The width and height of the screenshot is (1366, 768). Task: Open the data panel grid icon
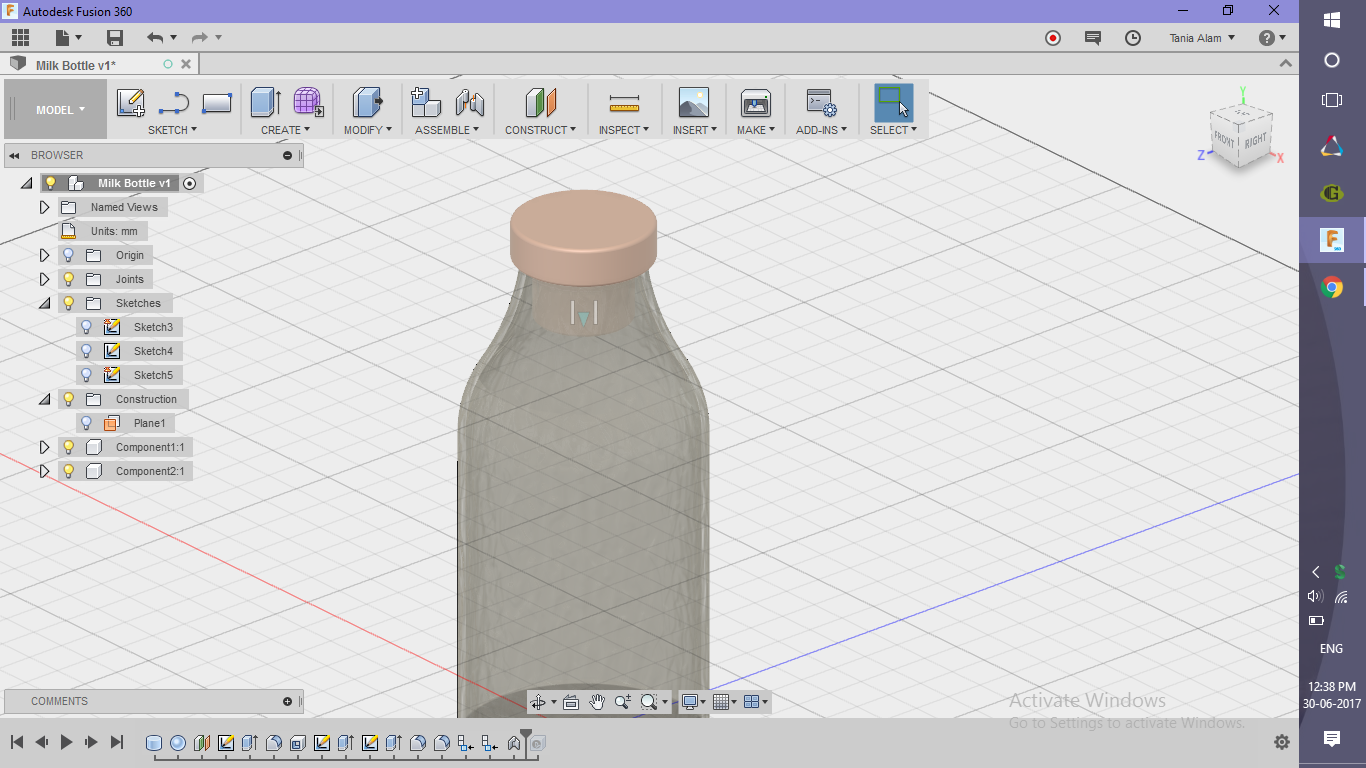20,38
